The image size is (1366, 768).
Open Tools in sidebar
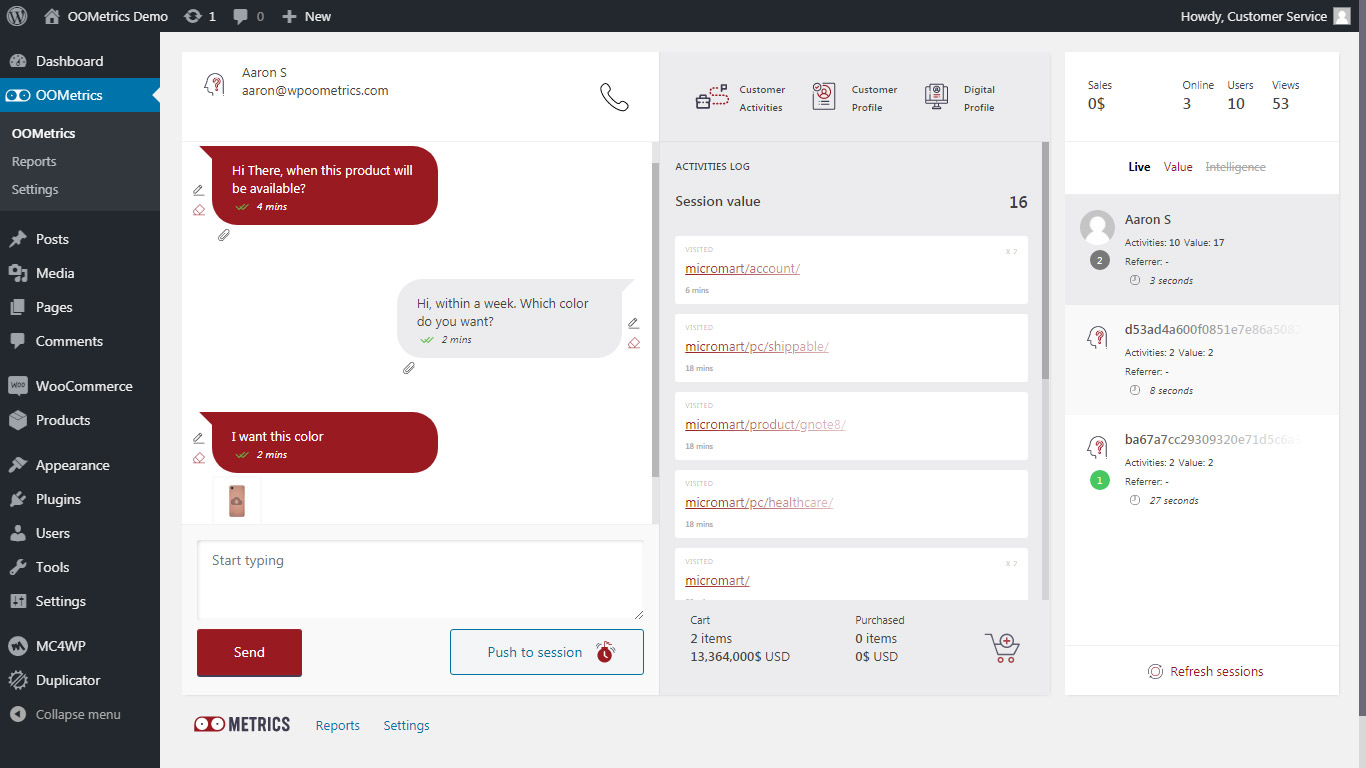(80, 567)
